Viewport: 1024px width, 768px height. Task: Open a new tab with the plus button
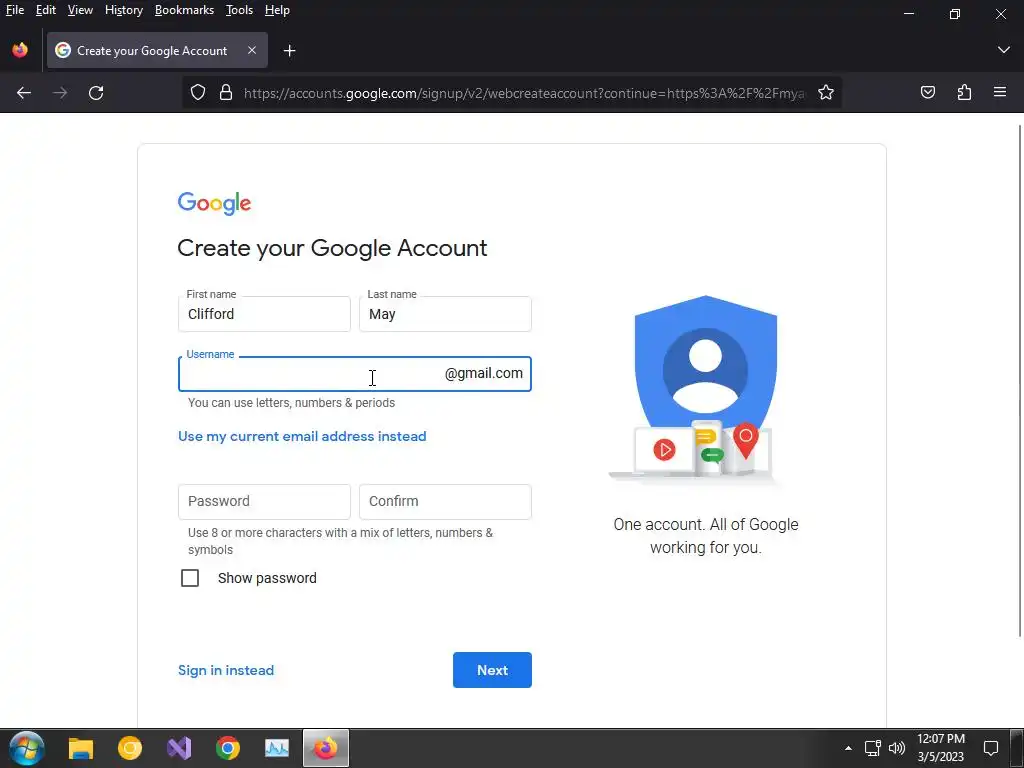click(x=289, y=50)
